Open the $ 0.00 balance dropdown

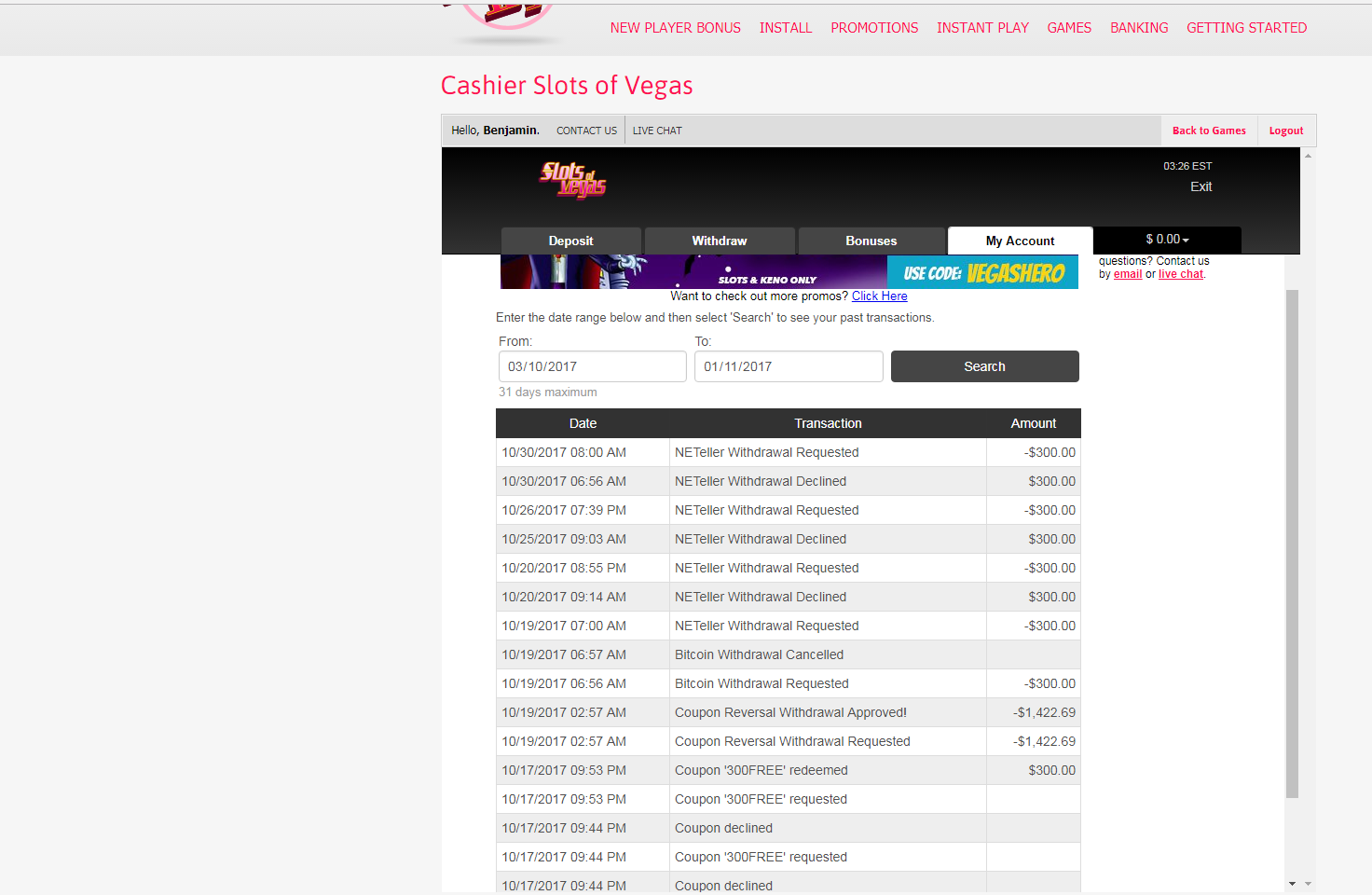tap(1167, 240)
